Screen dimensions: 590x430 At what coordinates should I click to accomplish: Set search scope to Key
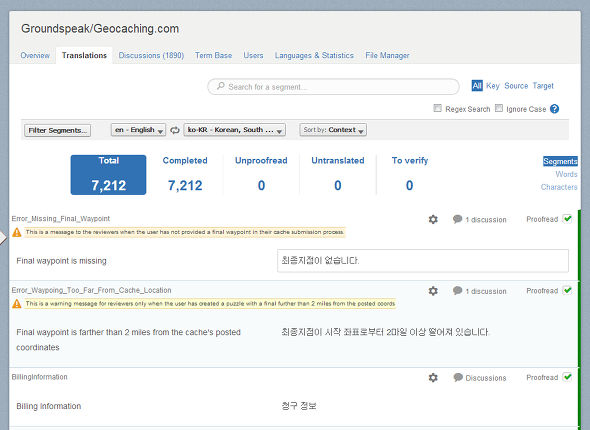(x=493, y=86)
